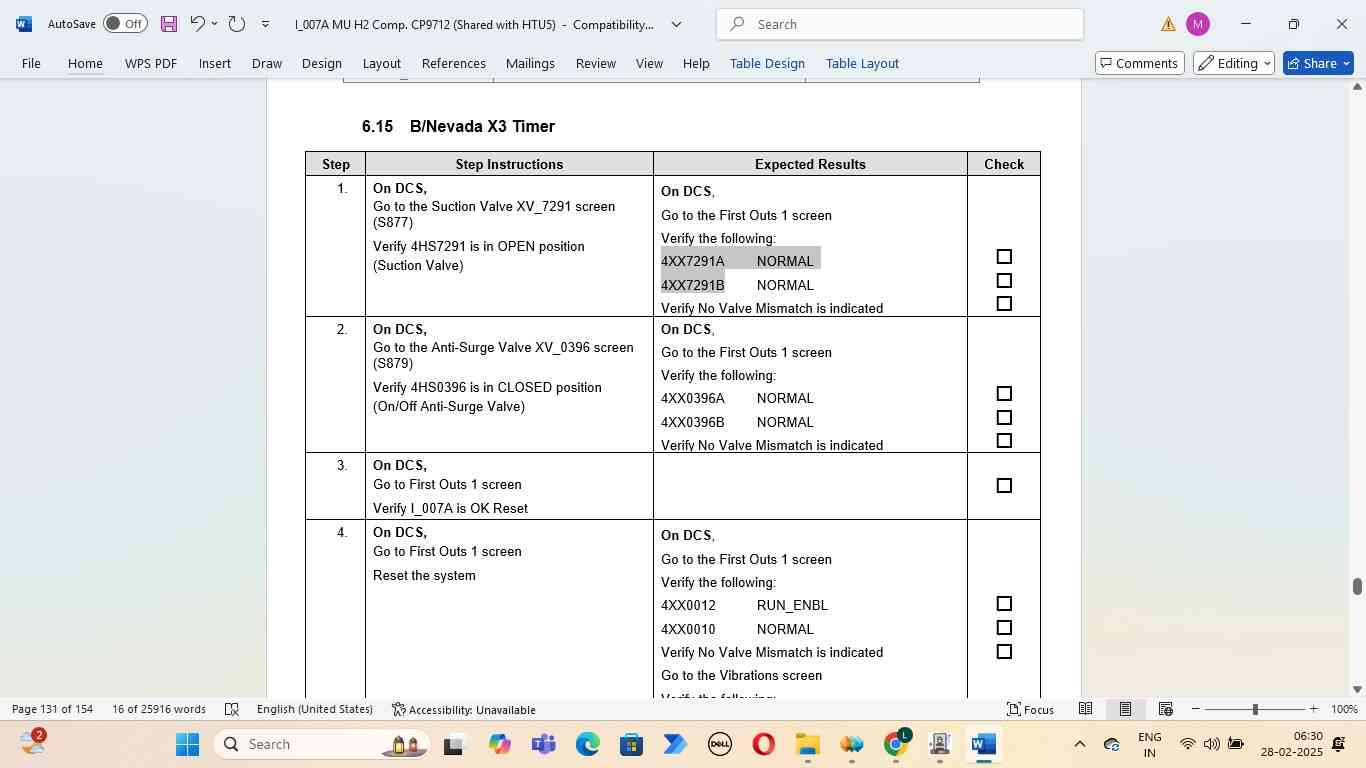Check the box for 4XX0396B NORMAL
Screen dimensions: 1366x768
tap(1004, 418)
